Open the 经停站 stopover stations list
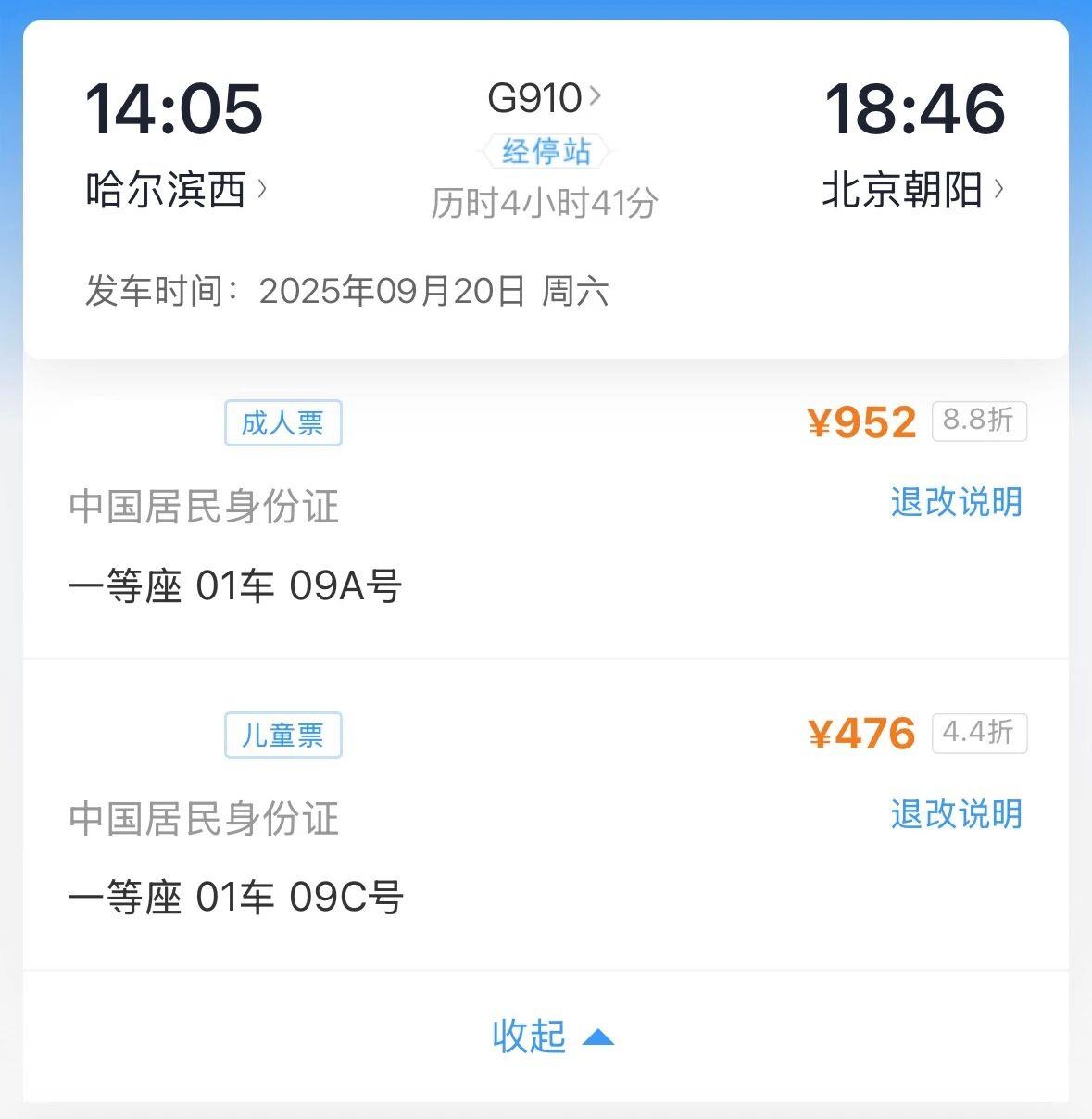Screen dimensions: 1092x1119 [546, 151]
